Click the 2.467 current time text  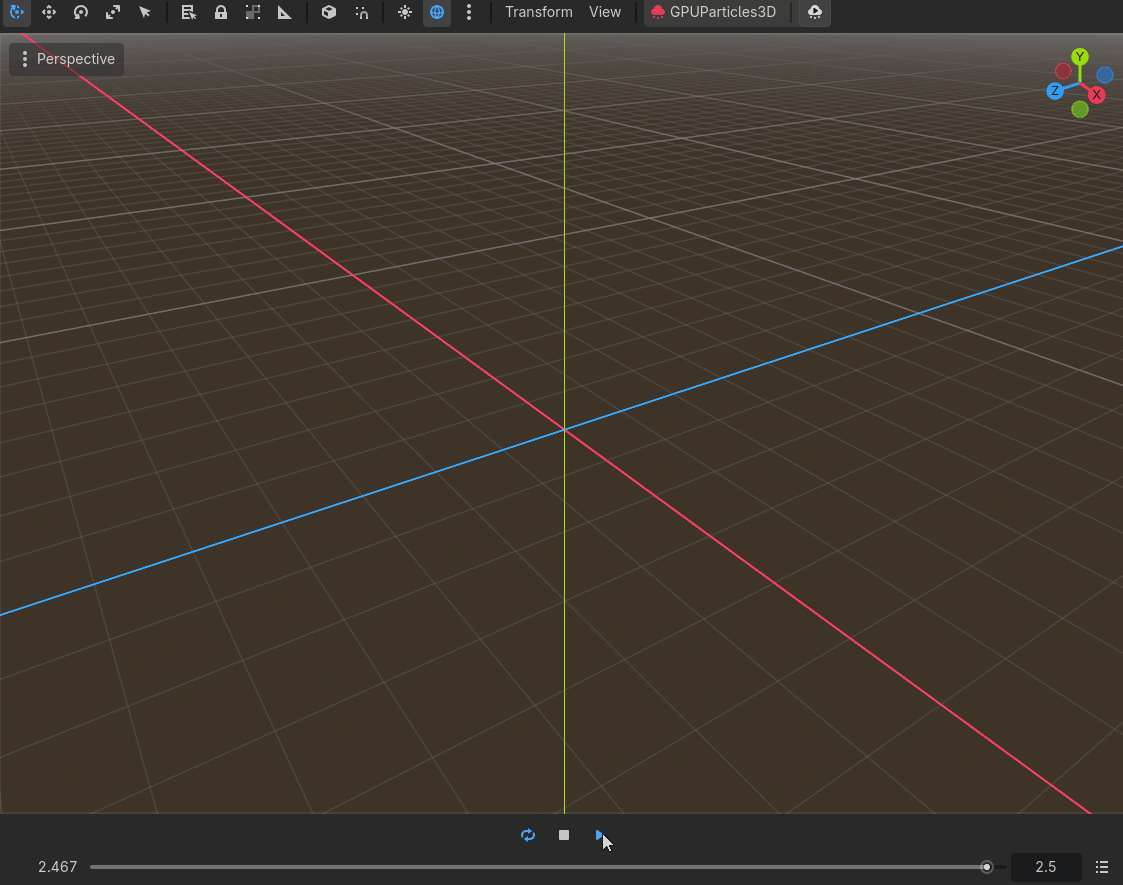[57, 867]
